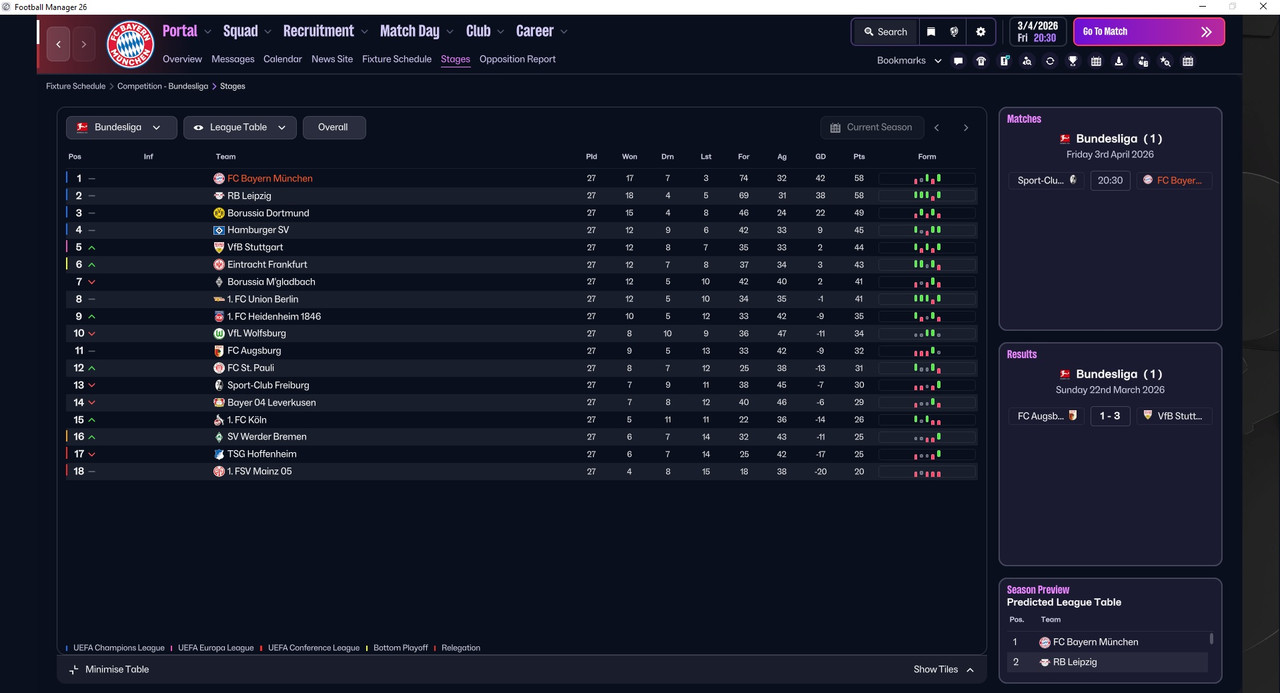
Task: Click the minimise arrows icon beside Minimise Table
Action: coord(73,669)
